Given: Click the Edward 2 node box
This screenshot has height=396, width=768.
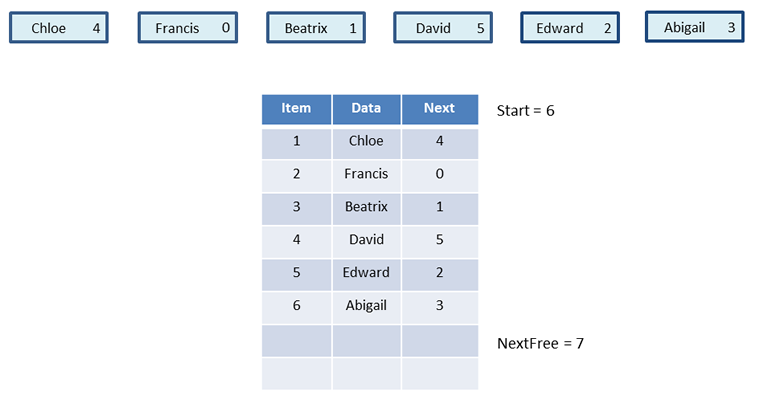Looking at the screenshot, I should click(x=570, y=28).
